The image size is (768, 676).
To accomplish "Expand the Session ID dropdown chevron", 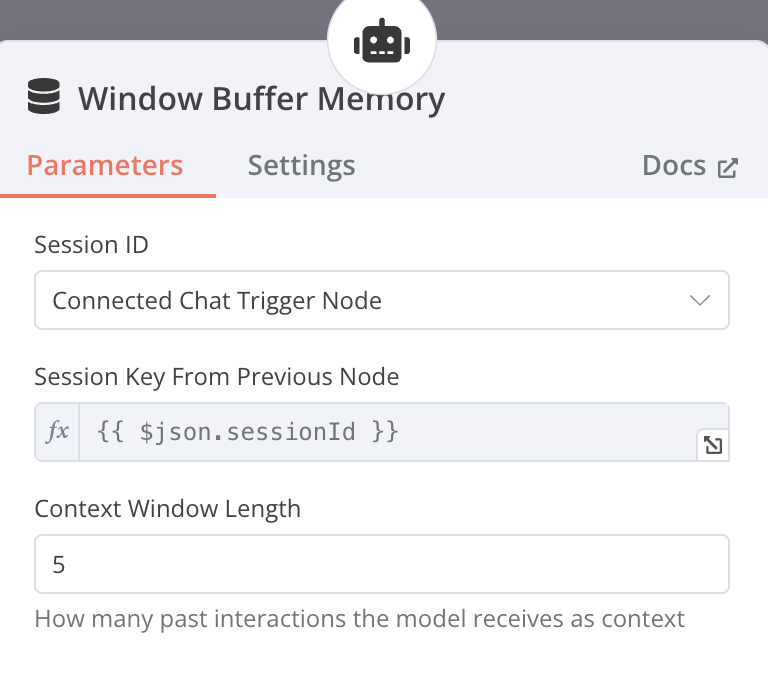I will point(700,300).
